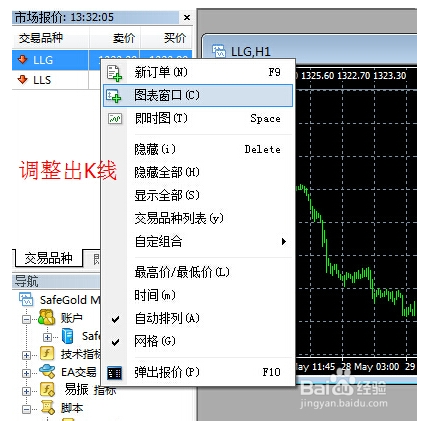Click the popup prices icon beside 弹出报价
Viewport: 428px width, 429px height.
(114, 373)
